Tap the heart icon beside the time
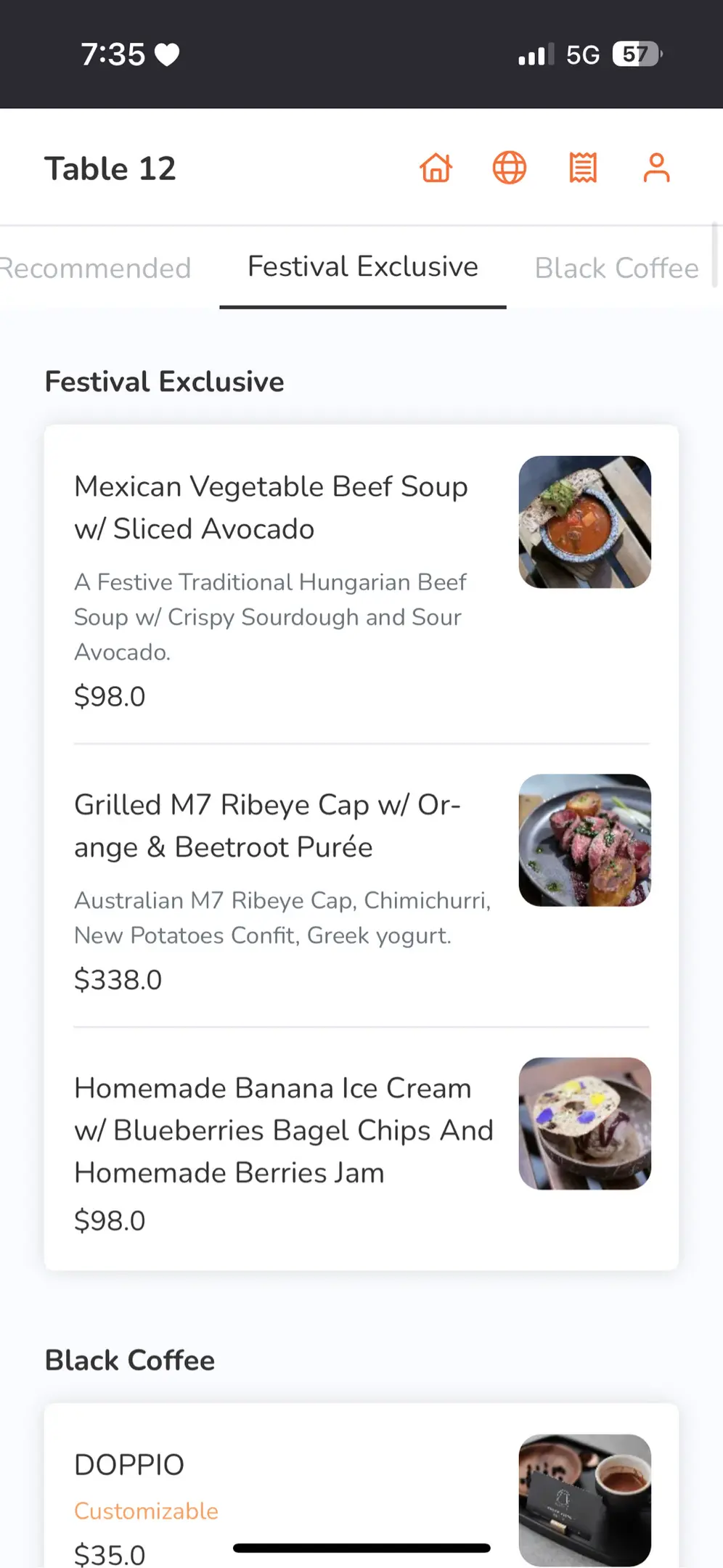Viewport: 723px width, 1568px height. (168, 55)
